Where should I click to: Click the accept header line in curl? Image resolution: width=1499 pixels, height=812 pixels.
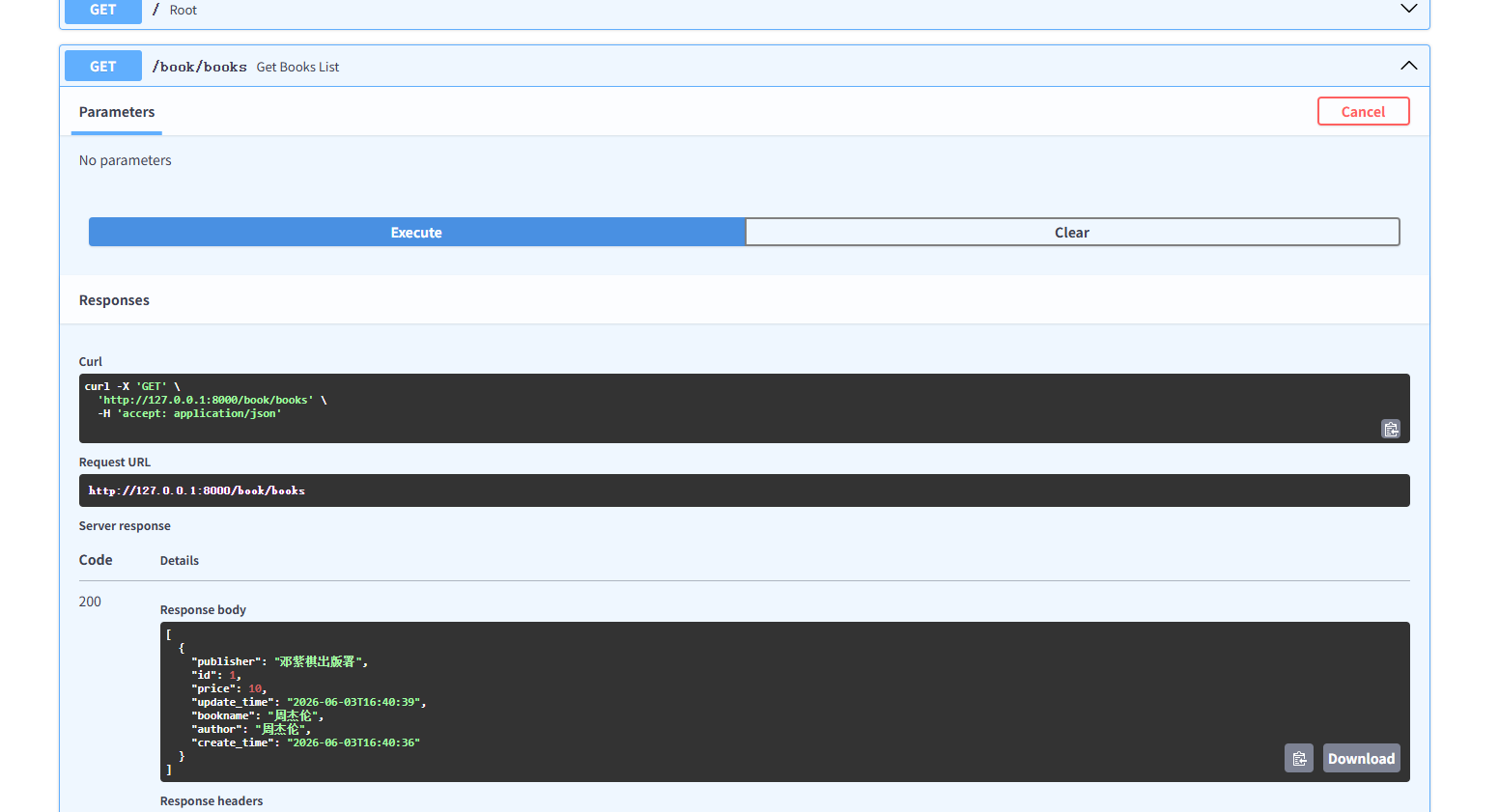189,413
